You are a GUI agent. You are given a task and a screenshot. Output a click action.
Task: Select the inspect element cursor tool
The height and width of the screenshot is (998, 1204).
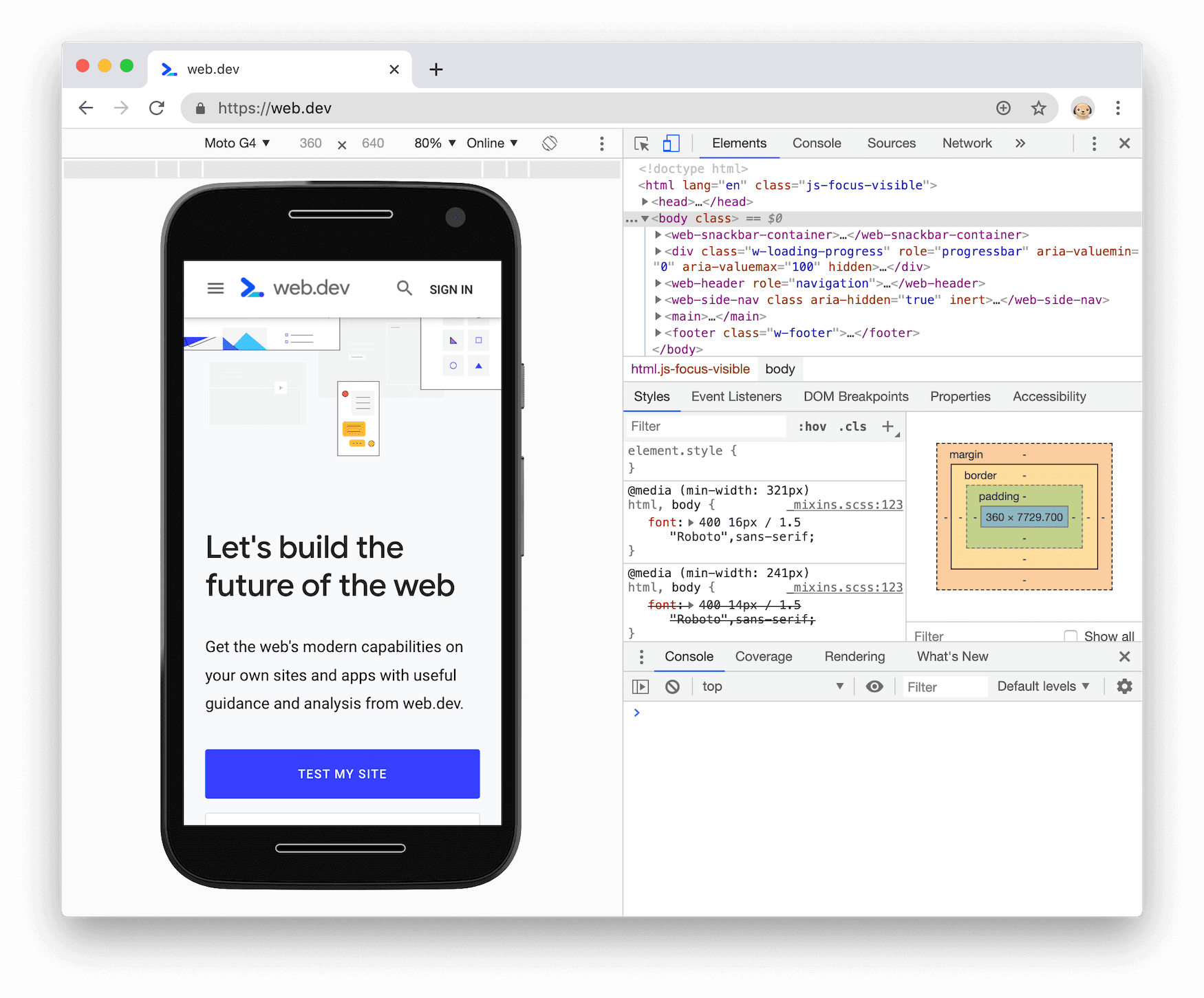click(641, 143)
